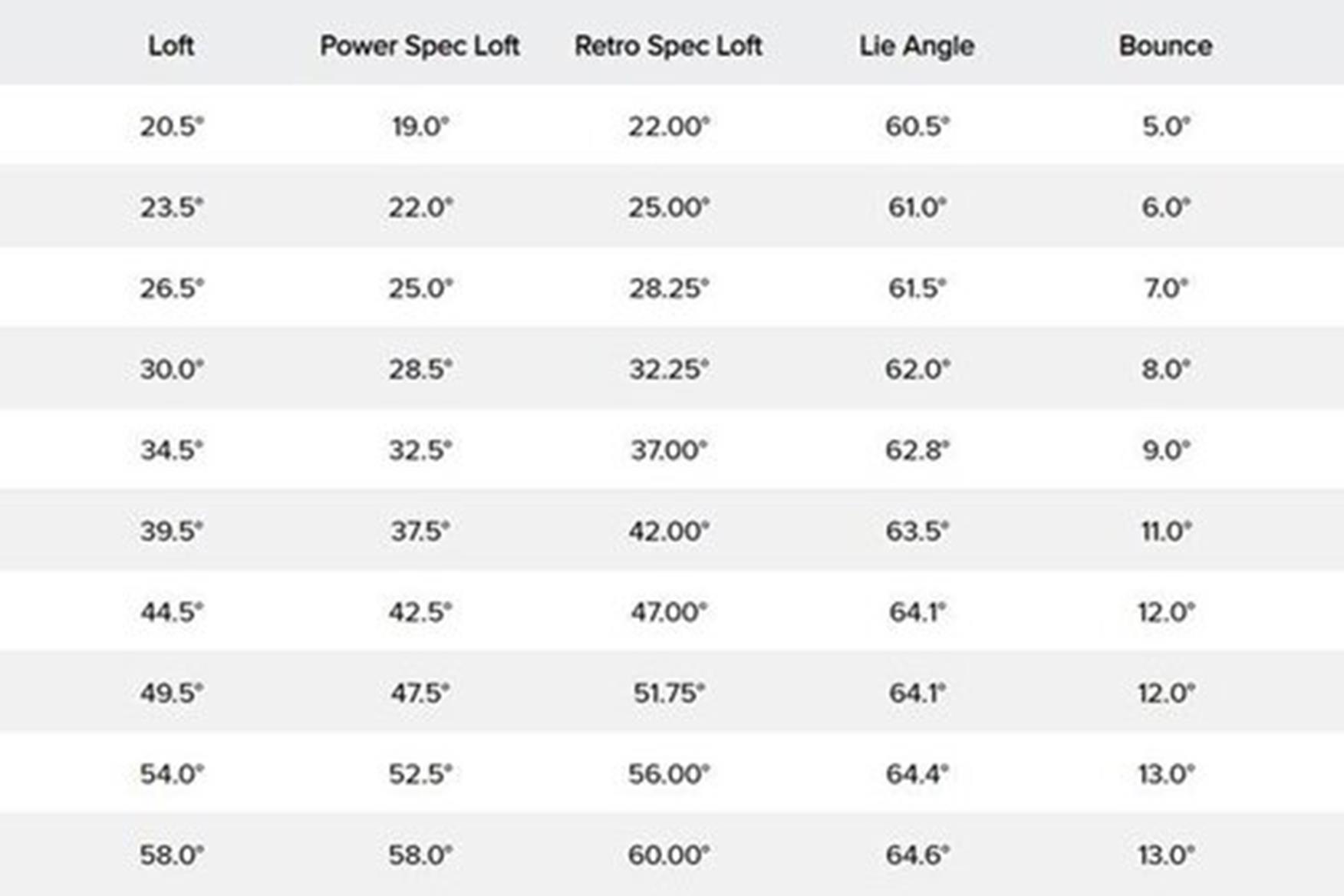Click the Loft column header
The height and width of the screenshot is (896, 1344).
(170, 46)
